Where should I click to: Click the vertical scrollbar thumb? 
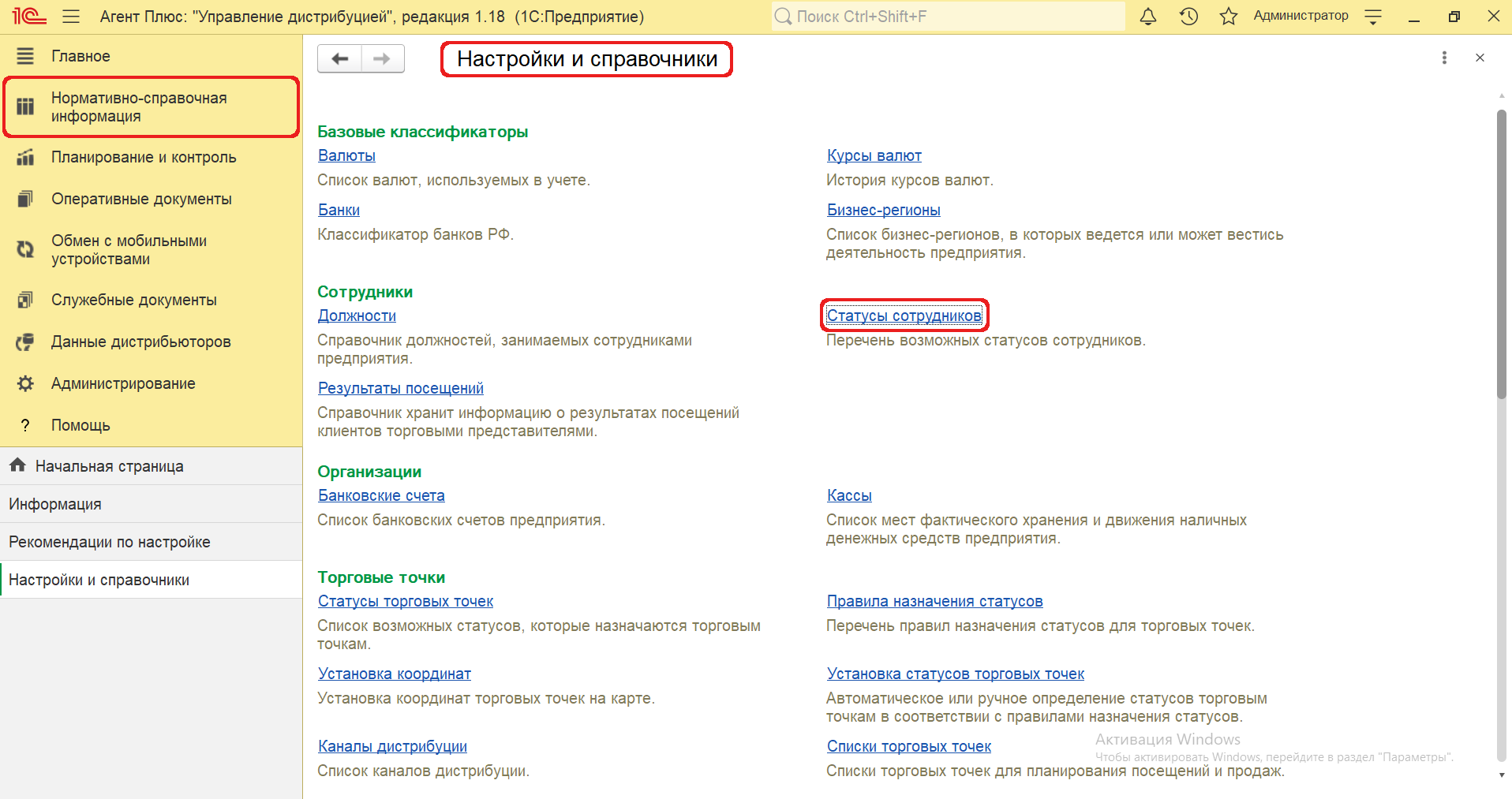(x=1502, y=254)
